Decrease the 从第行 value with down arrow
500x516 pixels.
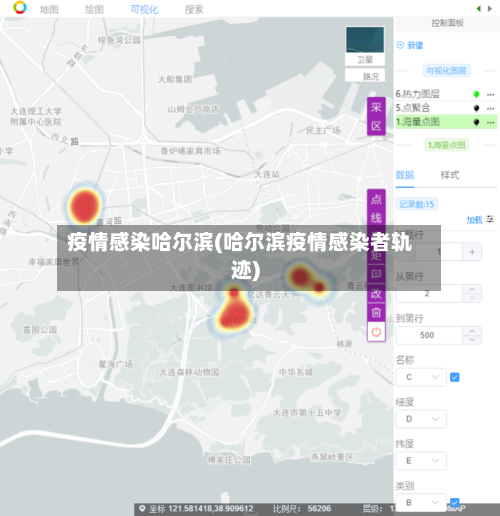coord(472,298)
